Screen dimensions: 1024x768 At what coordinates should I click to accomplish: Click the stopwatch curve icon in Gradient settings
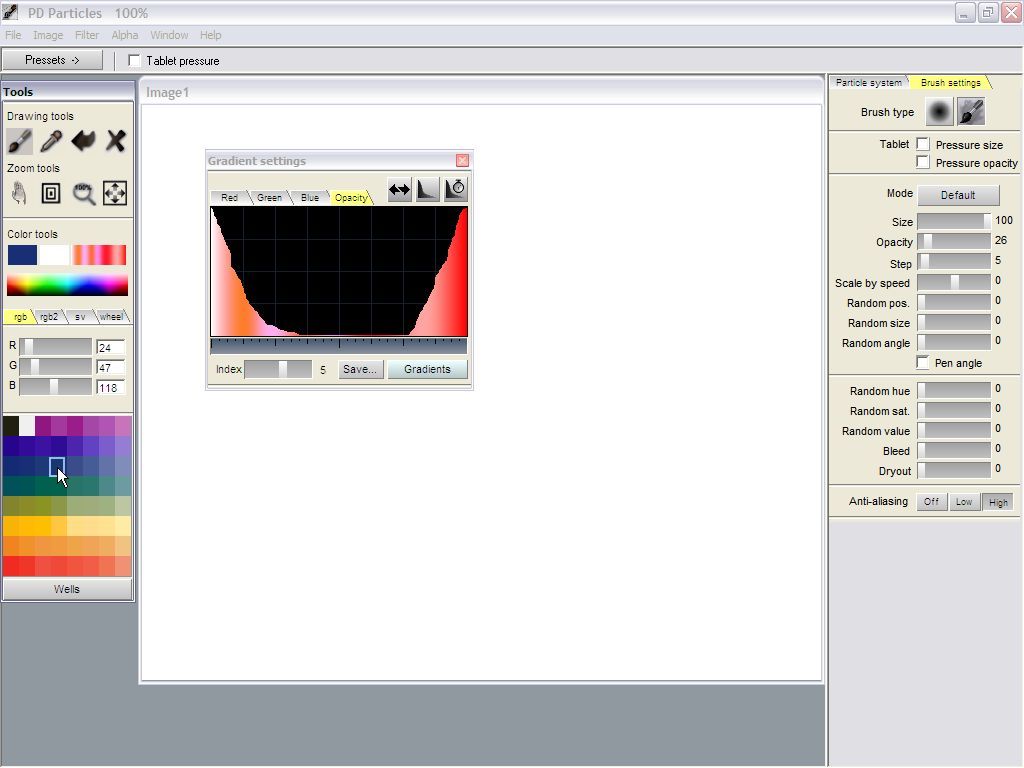456,189
